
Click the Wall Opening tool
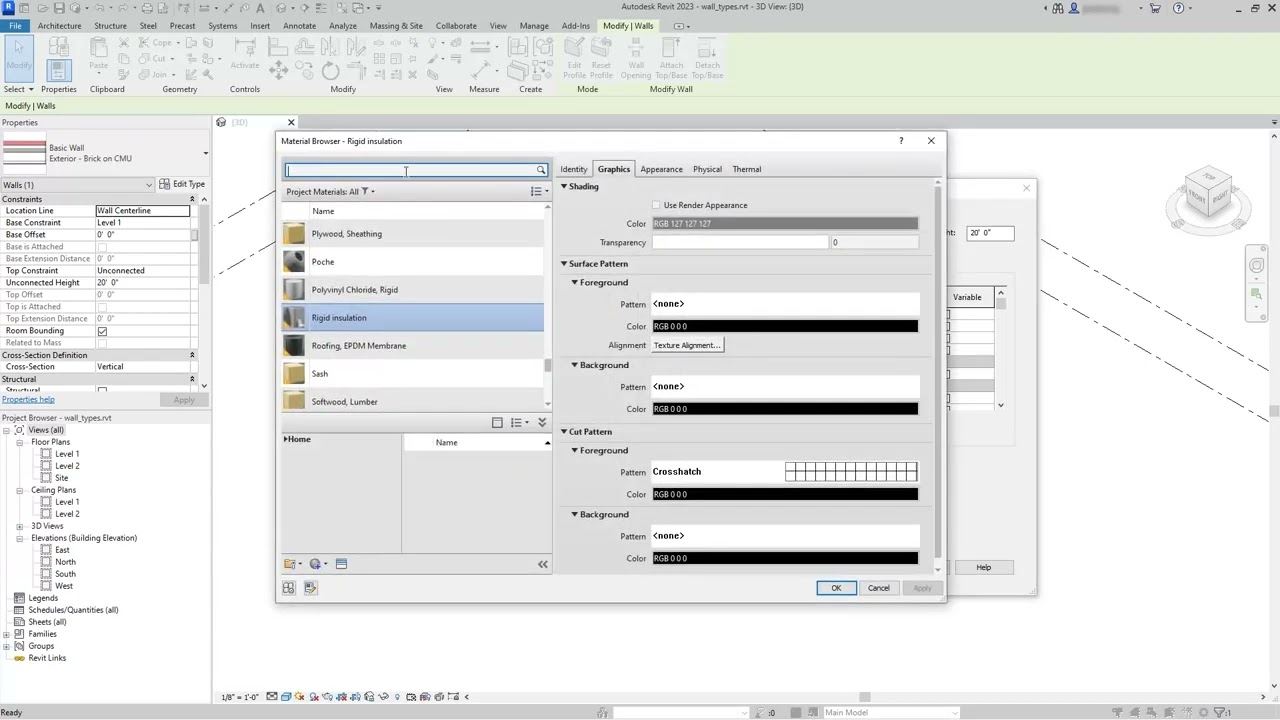coord(636,58)
